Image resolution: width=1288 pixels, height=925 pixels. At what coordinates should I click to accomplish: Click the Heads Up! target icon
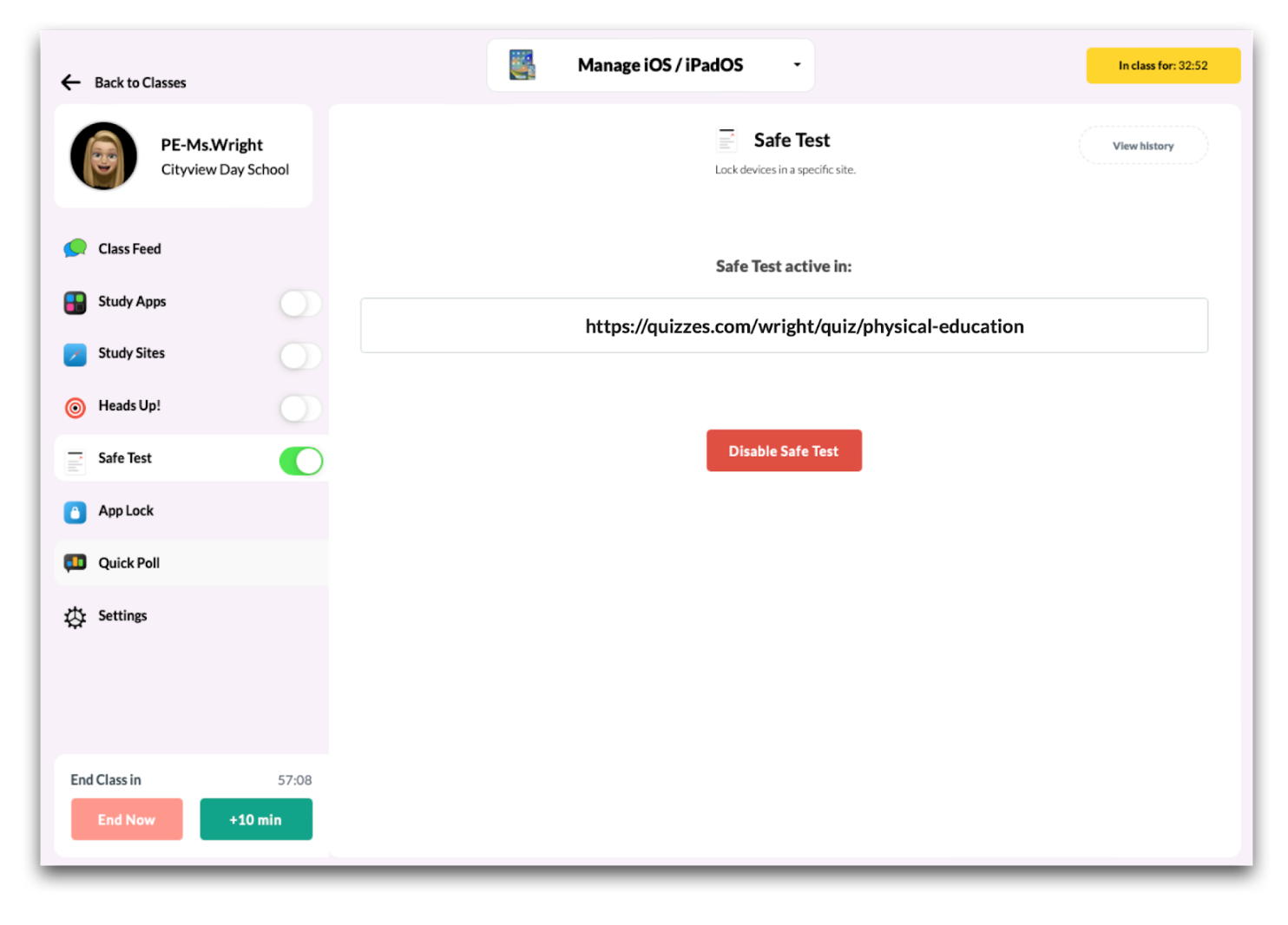coord(76,407)
